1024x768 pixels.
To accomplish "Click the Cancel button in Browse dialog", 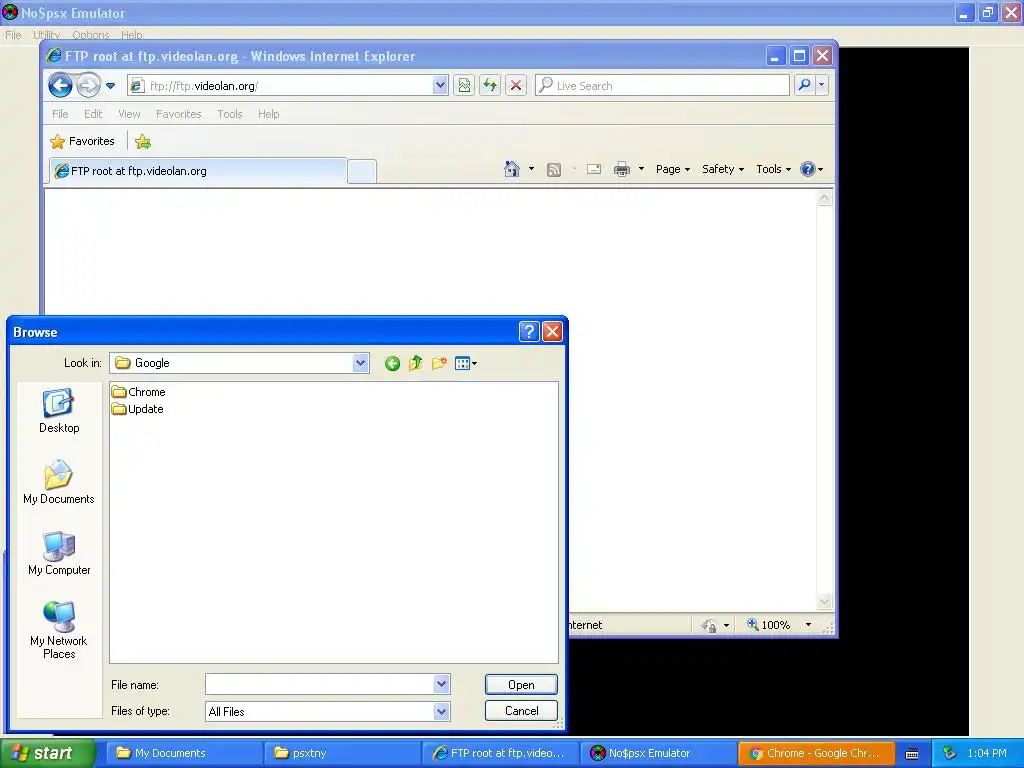I will tap(521, 711).
